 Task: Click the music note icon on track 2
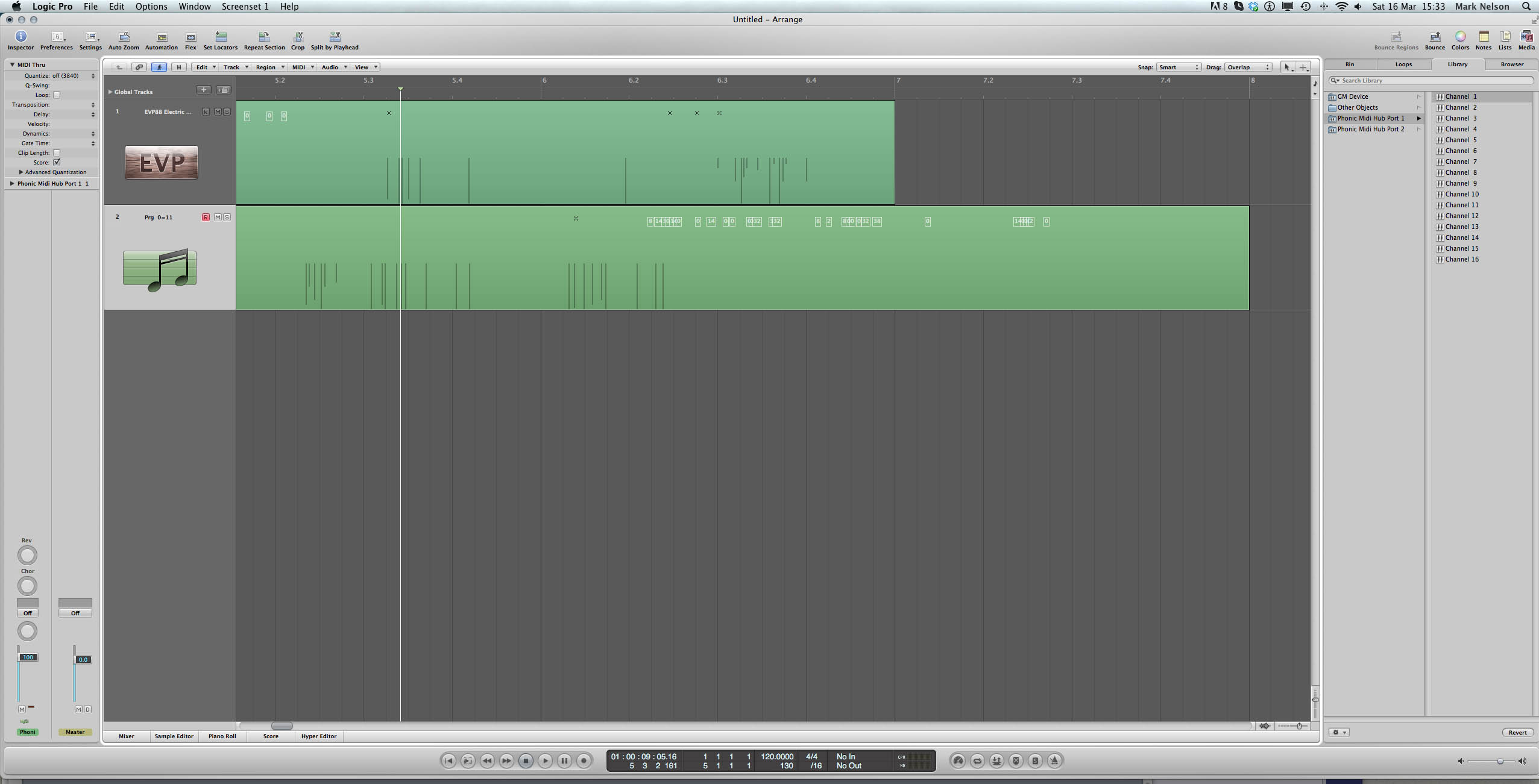click(x=160, y=270)
